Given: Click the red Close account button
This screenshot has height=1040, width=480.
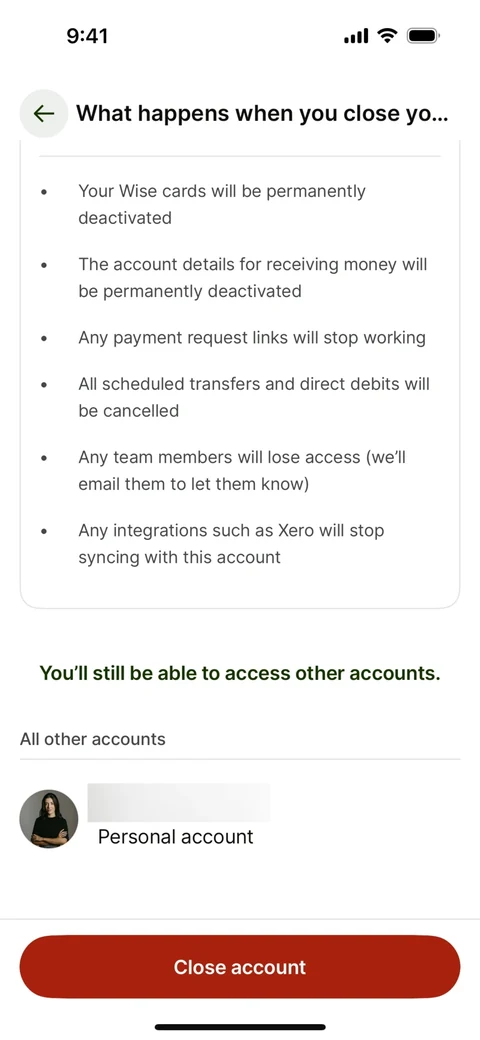Looking at the screenshot, I should (240, 966).
